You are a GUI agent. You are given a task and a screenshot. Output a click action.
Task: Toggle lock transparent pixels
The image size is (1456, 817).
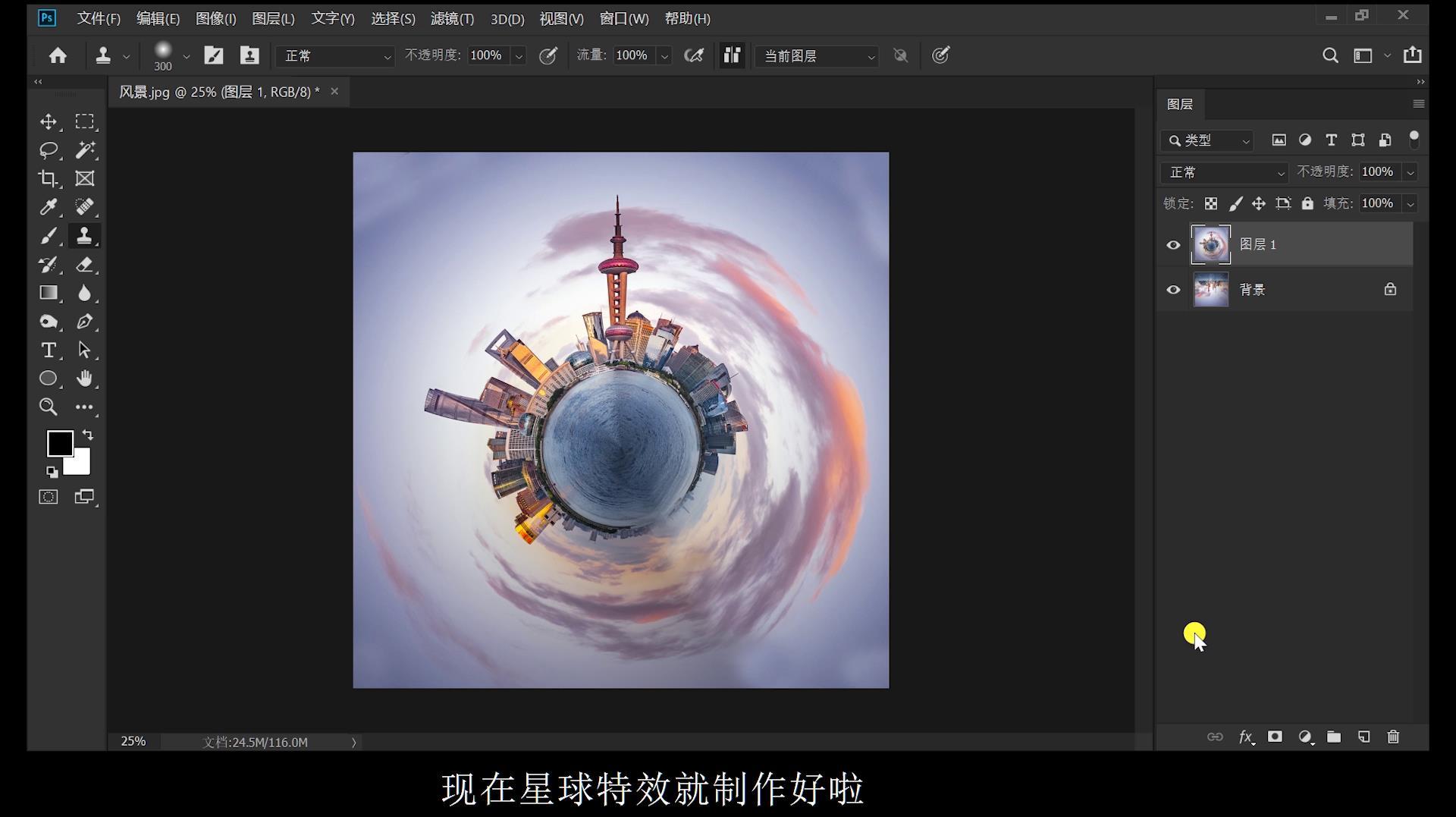pyautogui.click(x=1211, y=203)
